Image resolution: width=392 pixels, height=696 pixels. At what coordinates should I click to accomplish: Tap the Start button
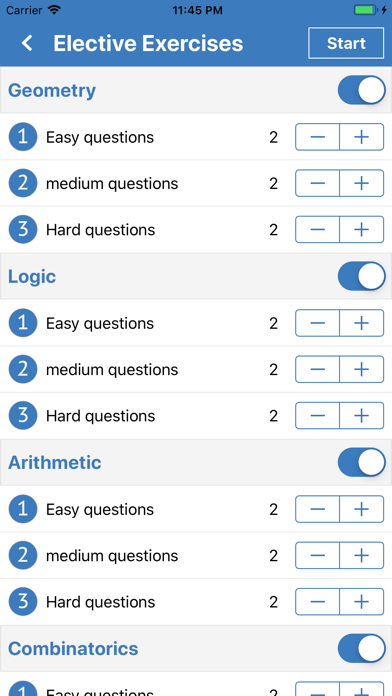coord(346,43)
